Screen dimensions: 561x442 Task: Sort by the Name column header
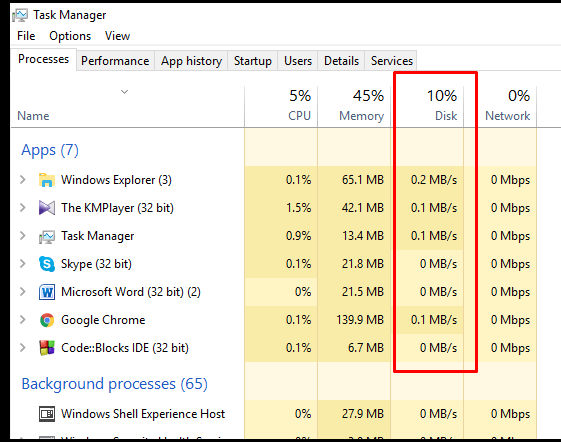pos(33,116)
